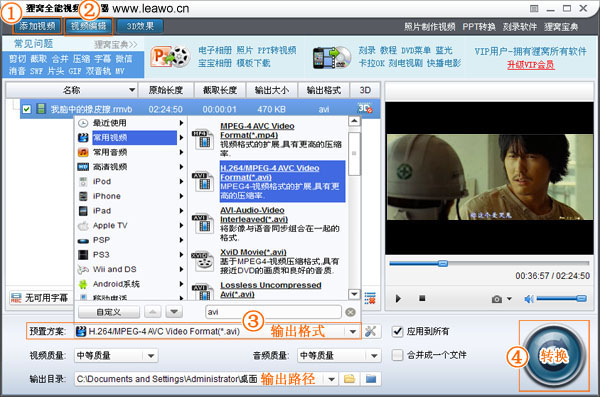Open the 预置方案 output format dropdown

[352, 332]
